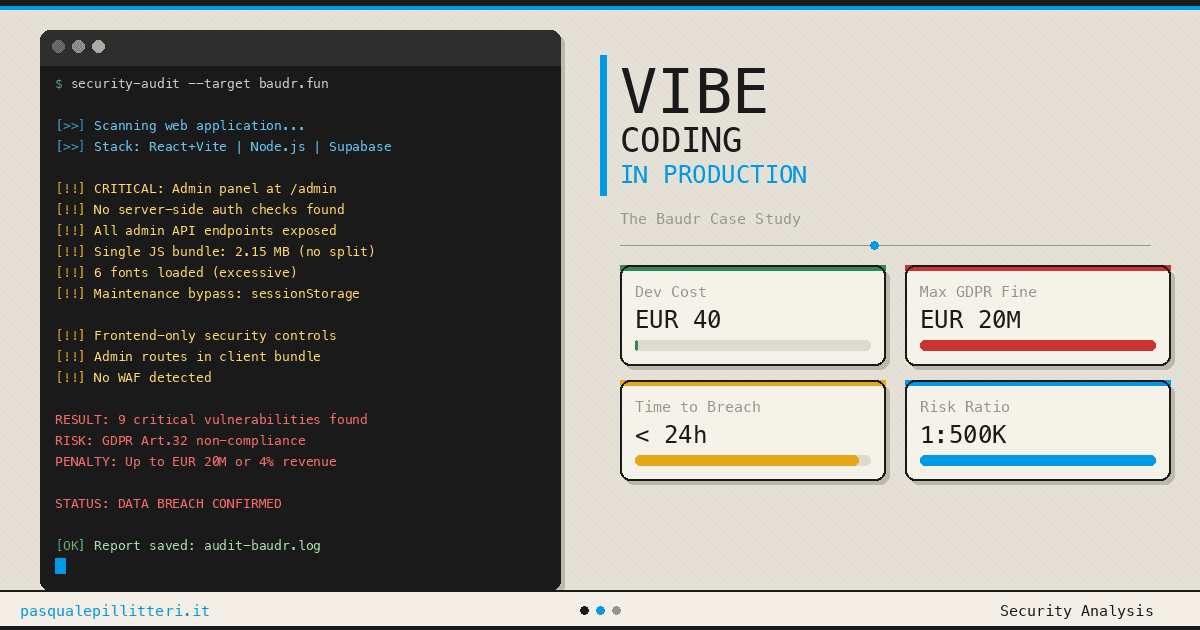Expand the Max GDPR Fine card
The width and height of the screenshot is (1200, 630).
point(1037,315)
